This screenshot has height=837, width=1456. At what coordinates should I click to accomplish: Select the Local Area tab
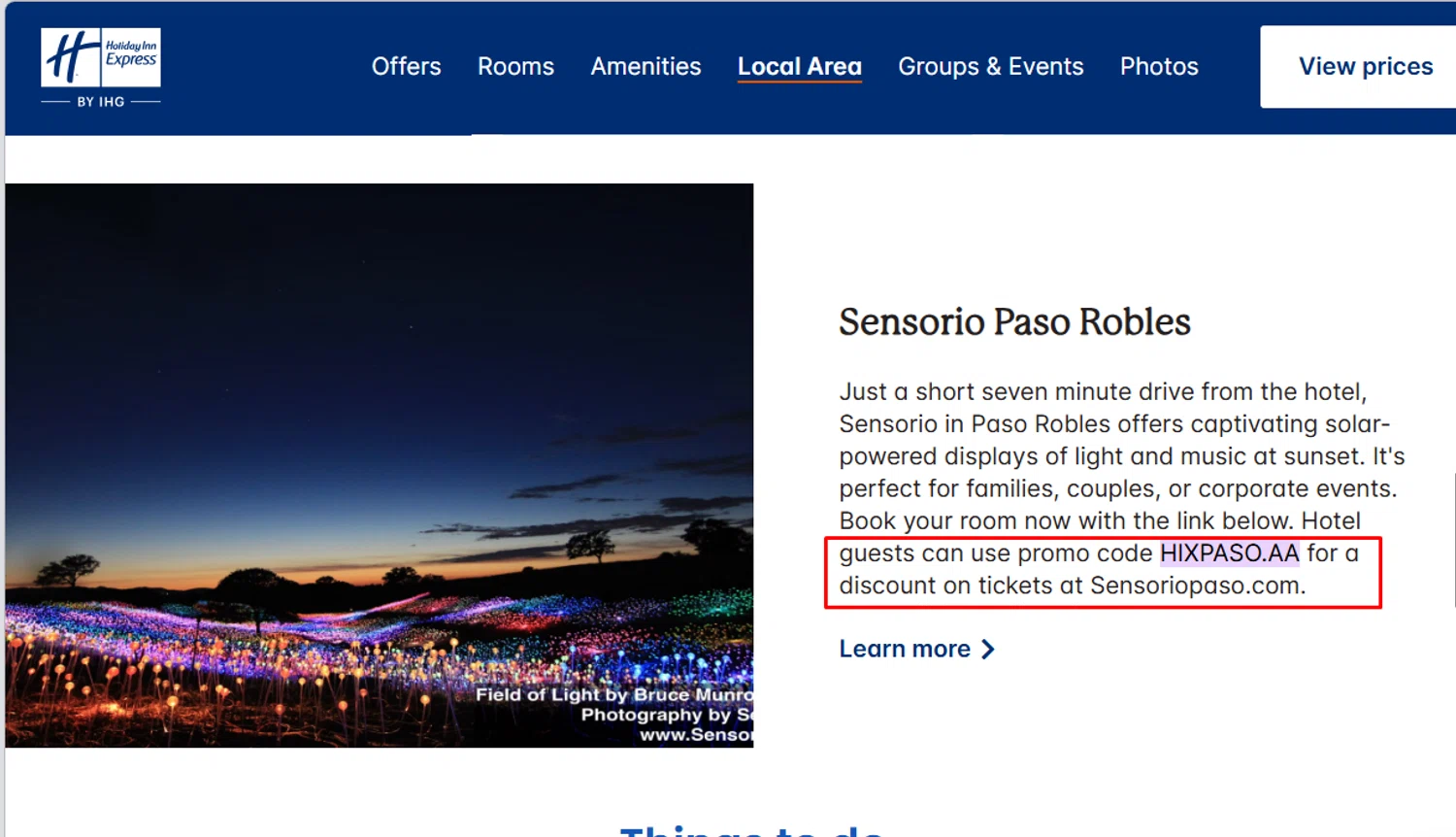(x=799, y=66)
